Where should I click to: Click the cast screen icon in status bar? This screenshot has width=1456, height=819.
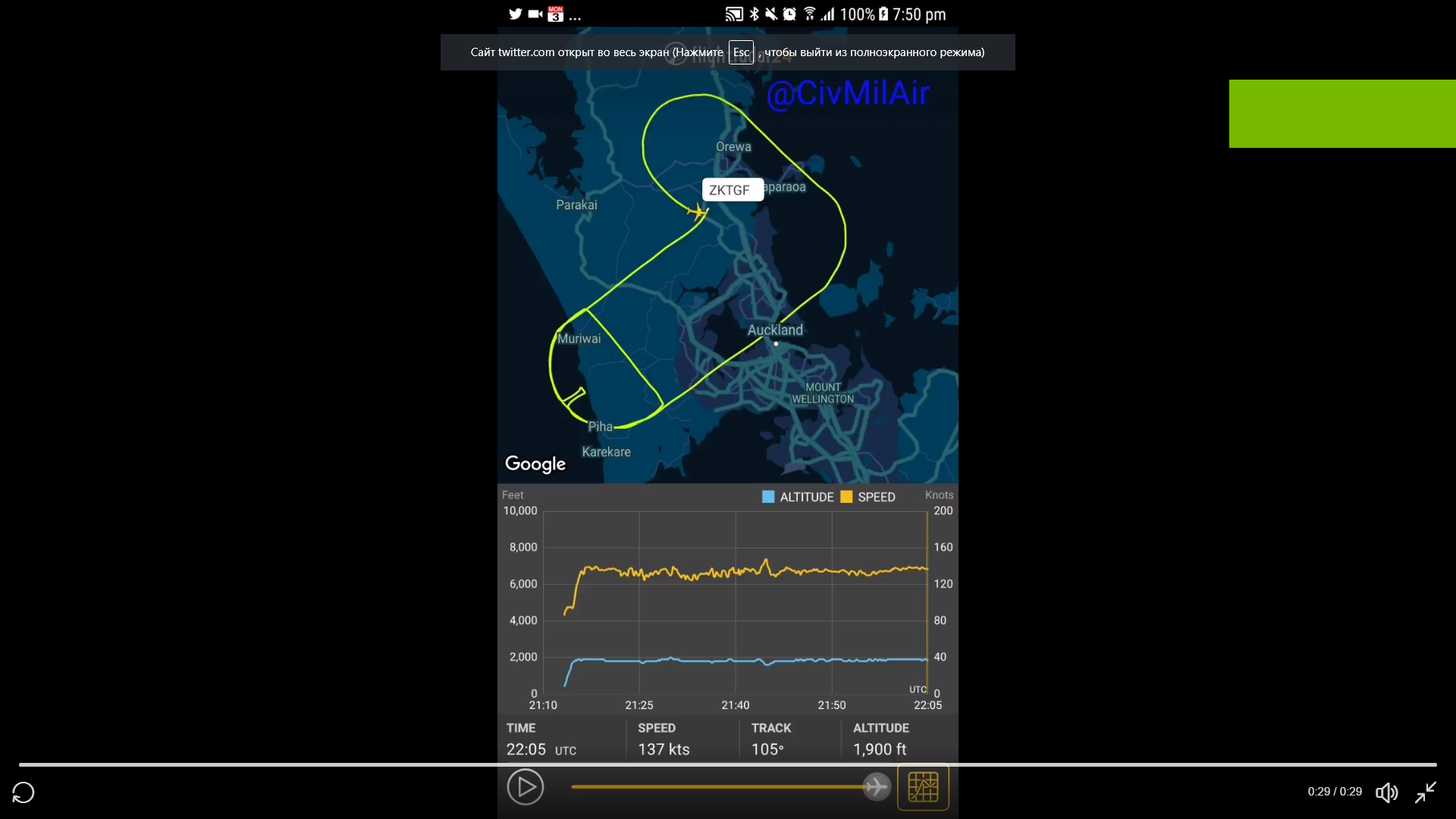pos(734,14)
